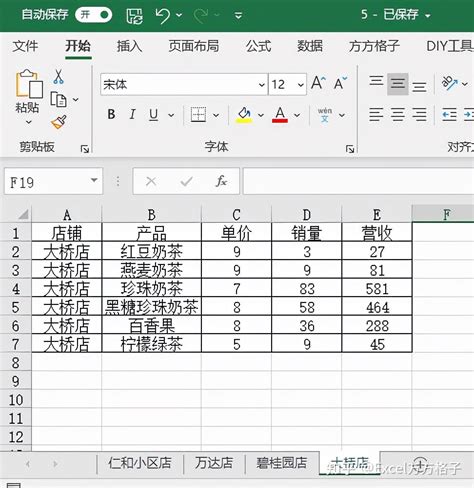Viewport: 474px width, 488px height.
Task: Expand the Name Box dropdown arrow
Action: (94, 181)
